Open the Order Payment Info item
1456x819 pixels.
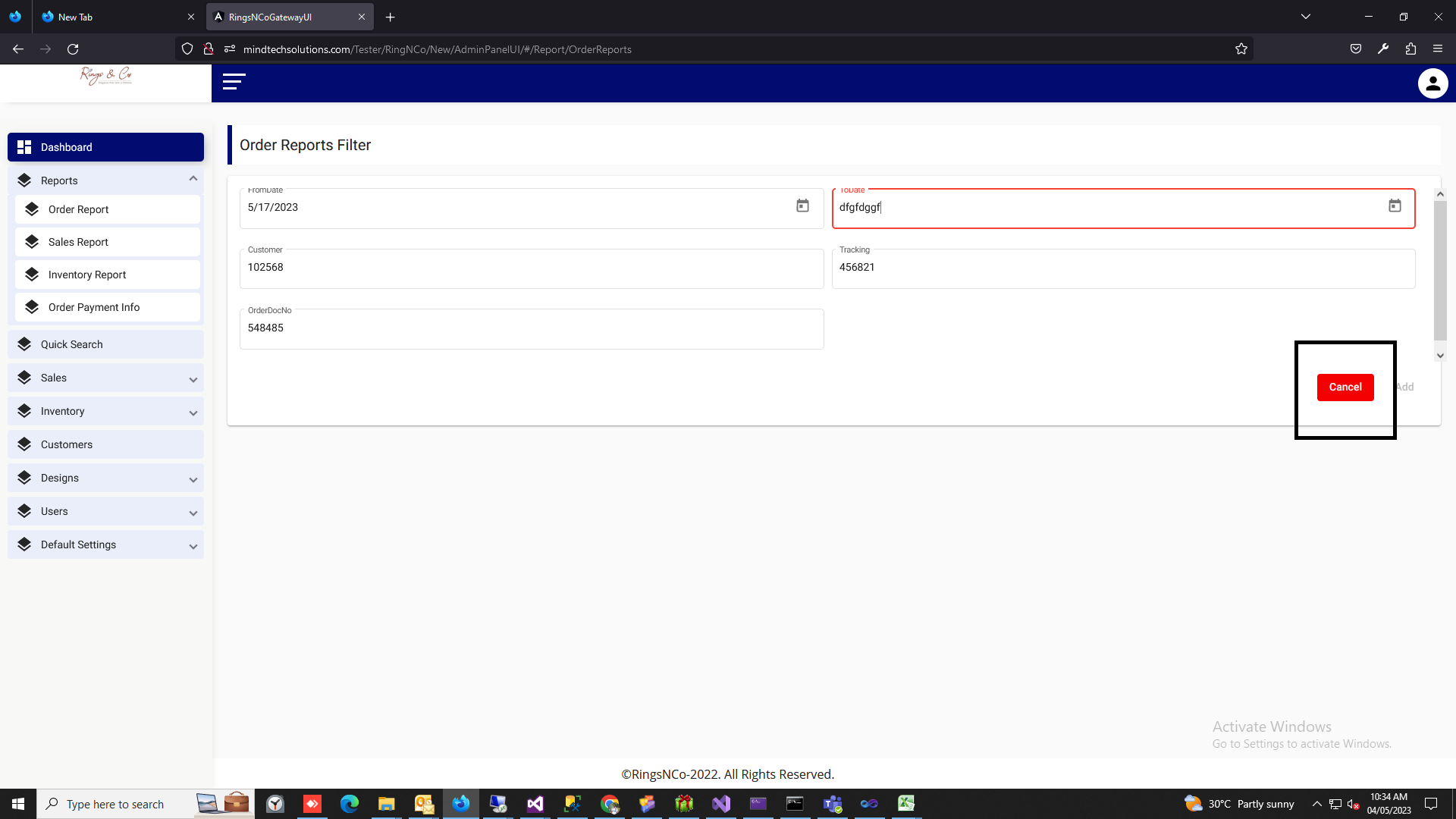pos(94,307)
